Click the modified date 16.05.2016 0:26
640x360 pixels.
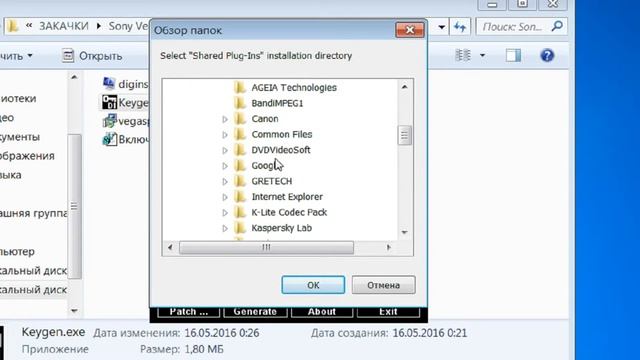click(222, 333)
